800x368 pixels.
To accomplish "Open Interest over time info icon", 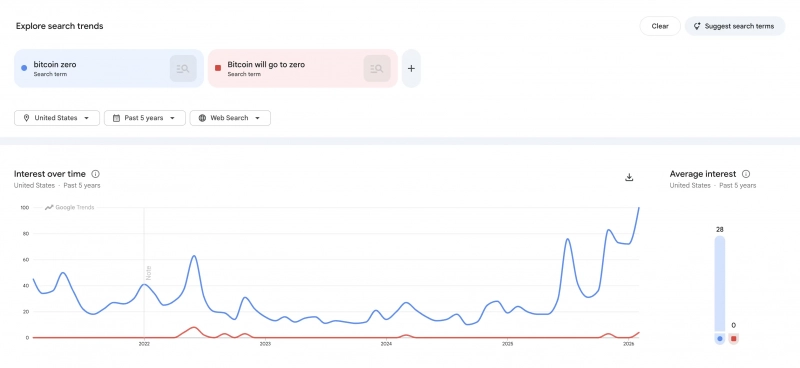I will point(95,174).
